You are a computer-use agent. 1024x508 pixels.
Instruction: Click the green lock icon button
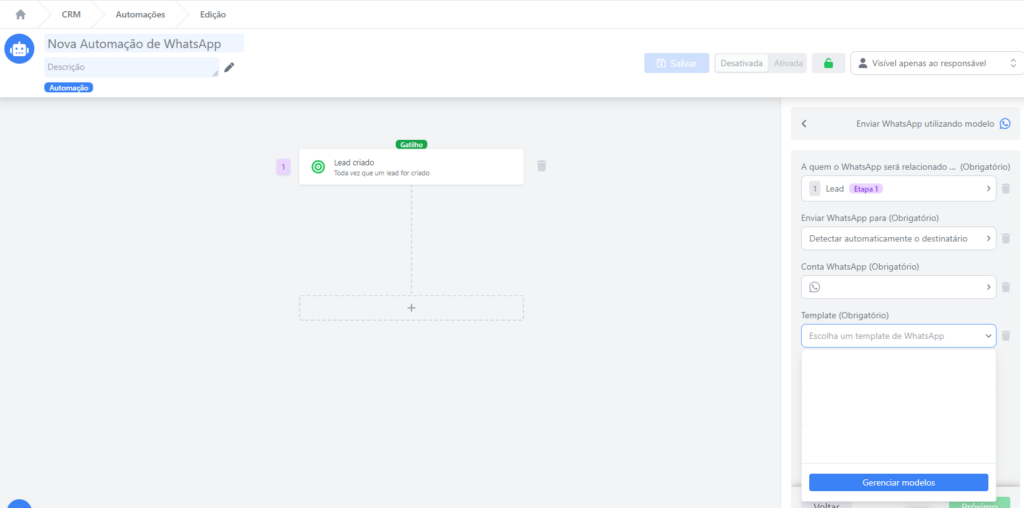tap(828, 63)
